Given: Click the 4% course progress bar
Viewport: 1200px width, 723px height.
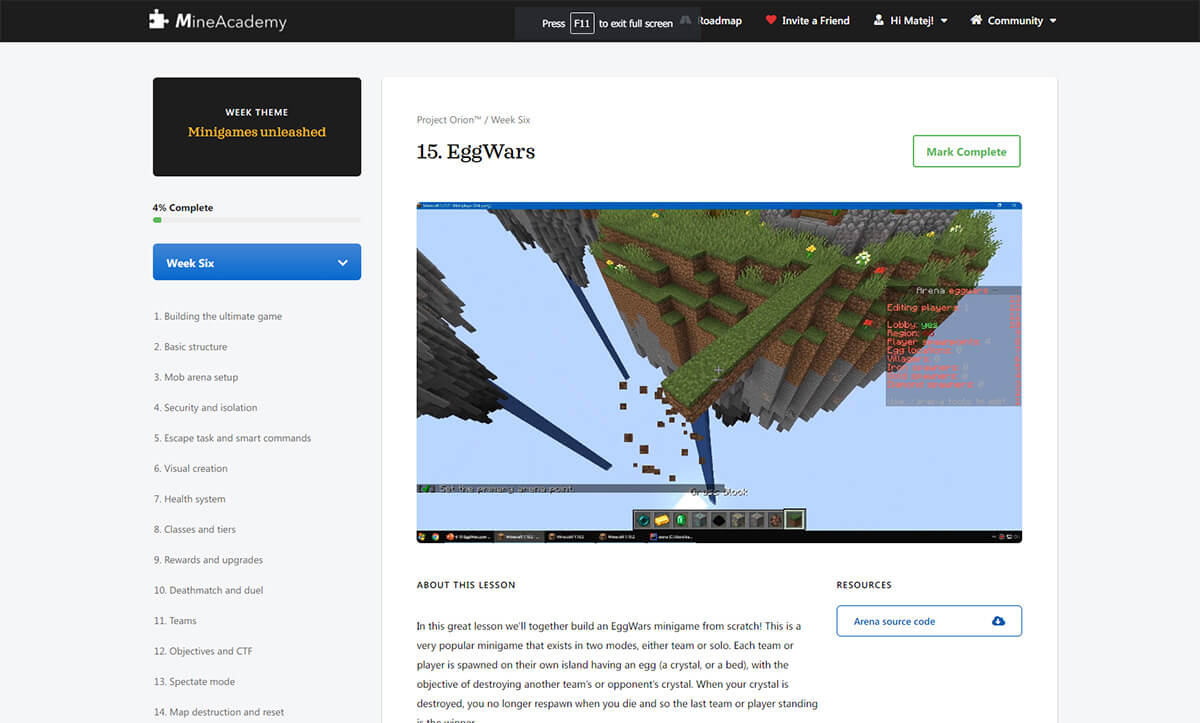Looking at the screenshot, I should point(257,220).
